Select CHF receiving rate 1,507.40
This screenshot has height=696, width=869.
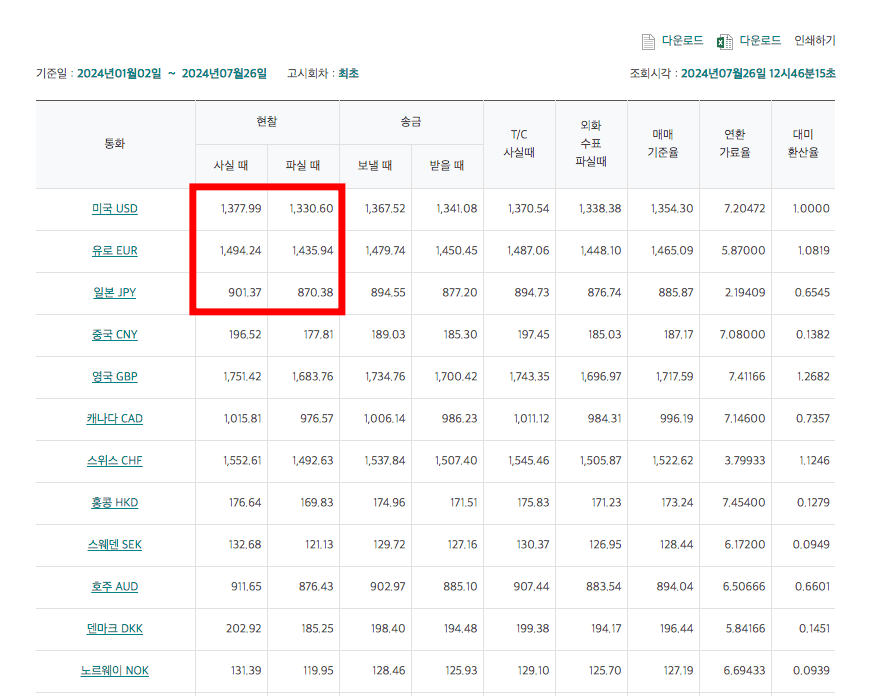coord(456,461)
